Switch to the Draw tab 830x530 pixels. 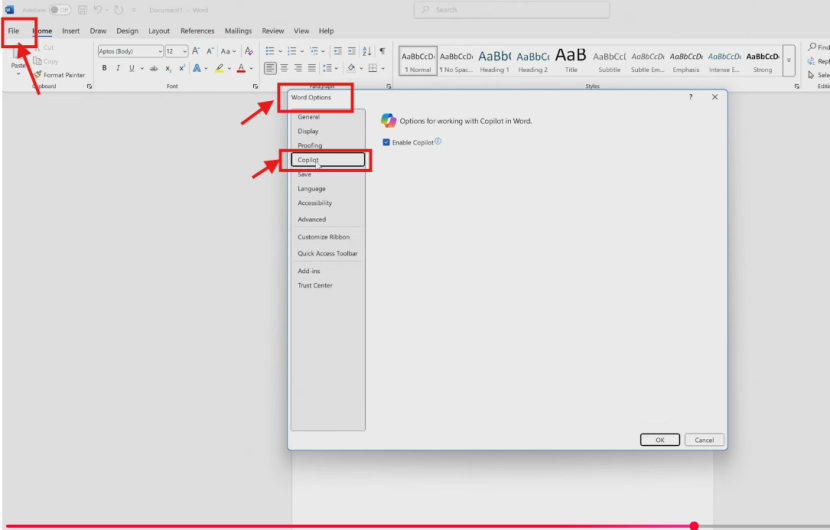click(98, 31)
